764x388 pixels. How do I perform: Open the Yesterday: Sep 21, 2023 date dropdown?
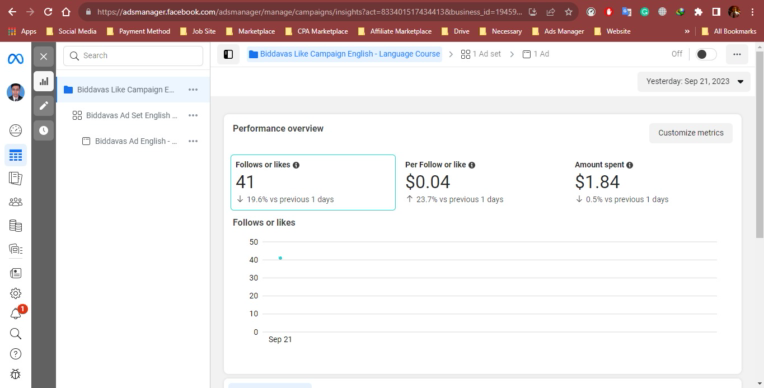coord(694,81)
